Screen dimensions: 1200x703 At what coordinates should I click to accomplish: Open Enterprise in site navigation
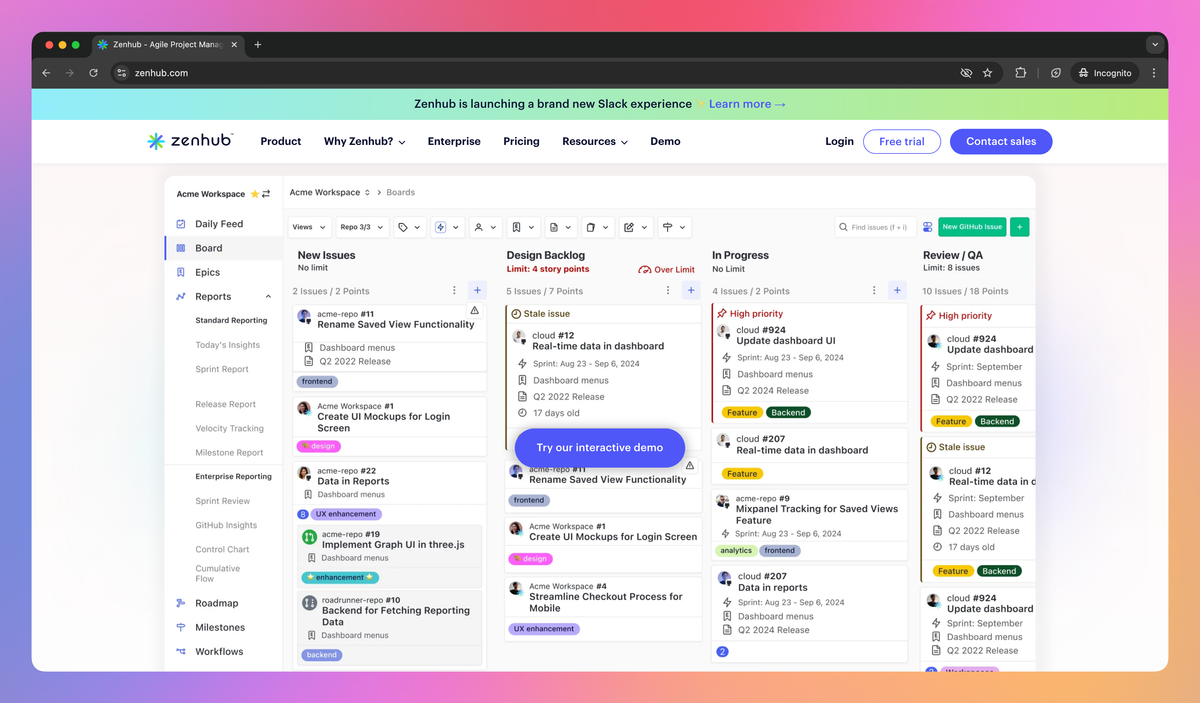pos(454,142)
